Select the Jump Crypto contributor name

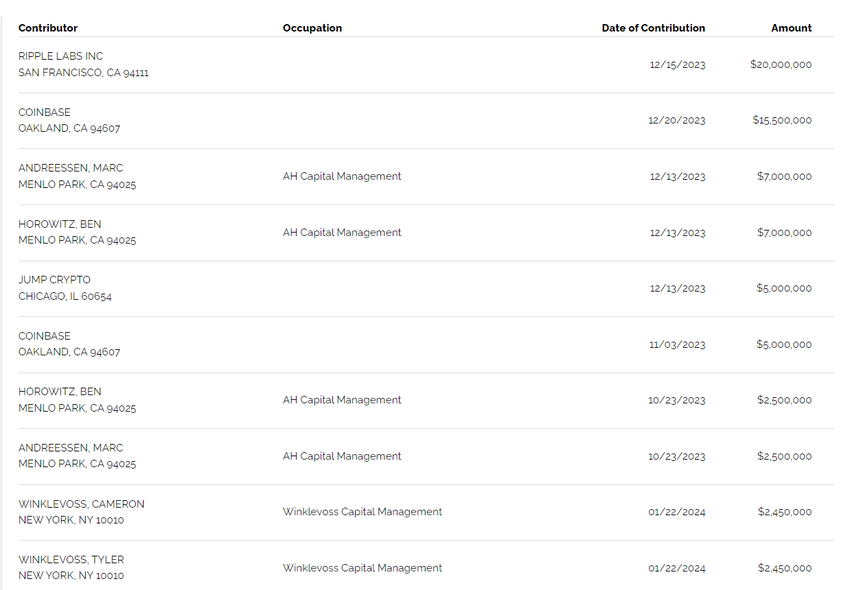(54, 280)
